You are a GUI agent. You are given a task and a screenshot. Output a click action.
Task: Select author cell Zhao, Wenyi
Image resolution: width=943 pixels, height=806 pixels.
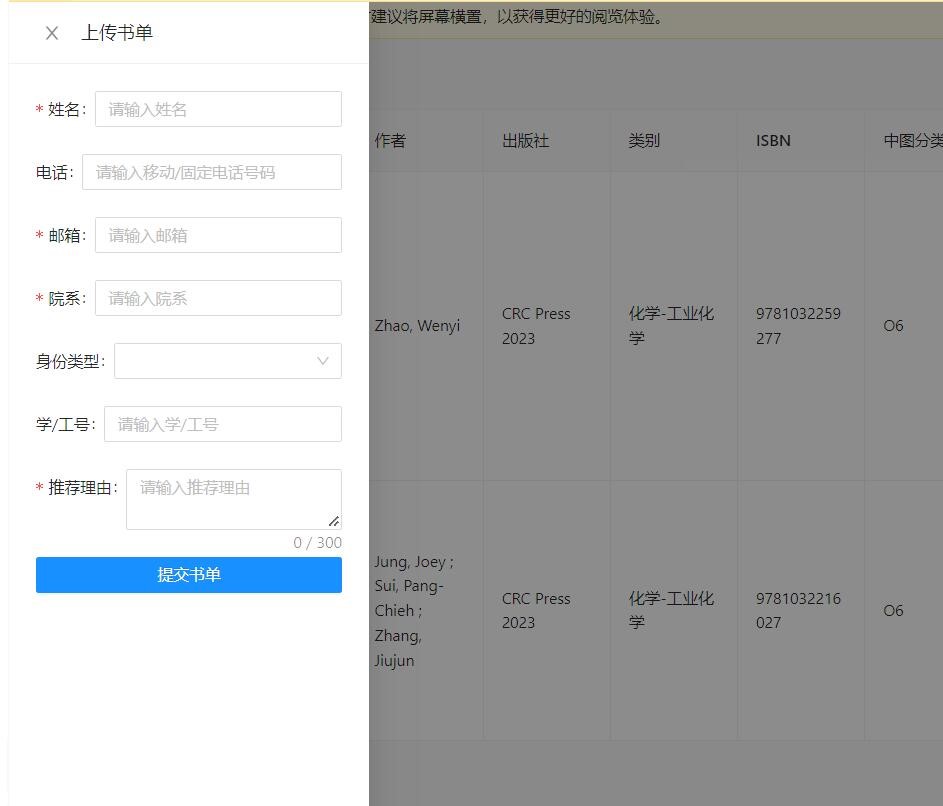[417, 326]
